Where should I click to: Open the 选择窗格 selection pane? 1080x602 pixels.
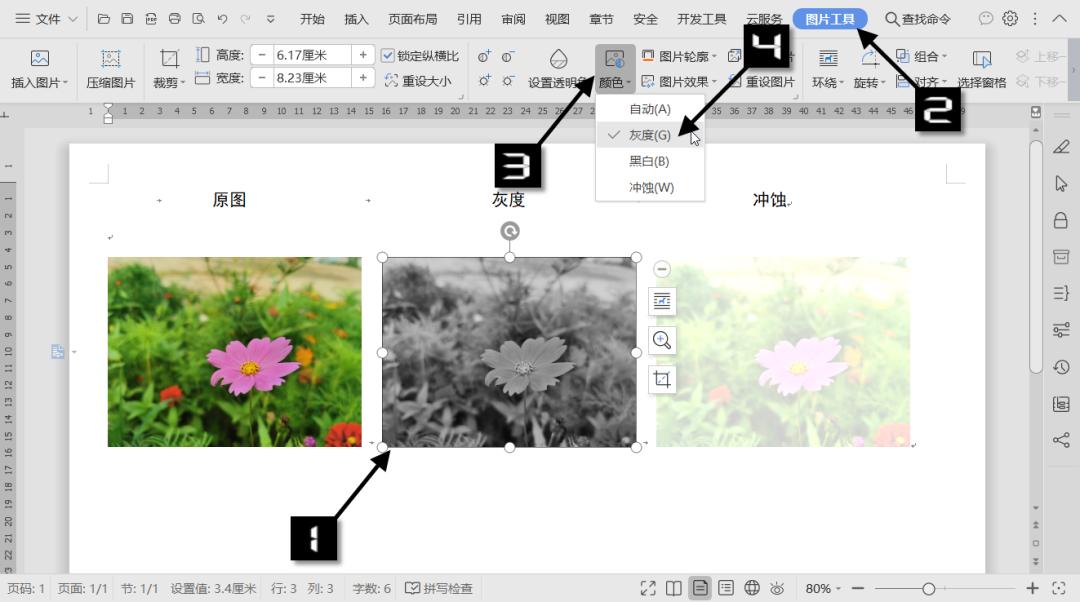point(981,68)
